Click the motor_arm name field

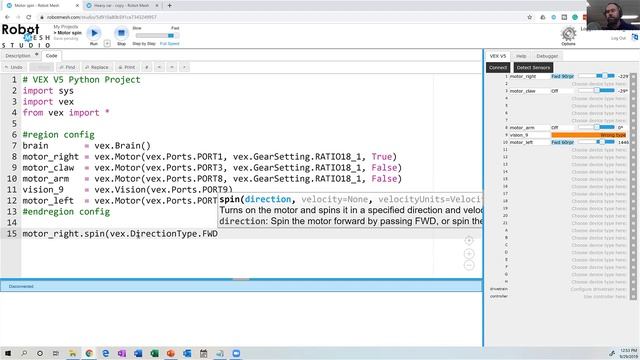coord(529,128)
